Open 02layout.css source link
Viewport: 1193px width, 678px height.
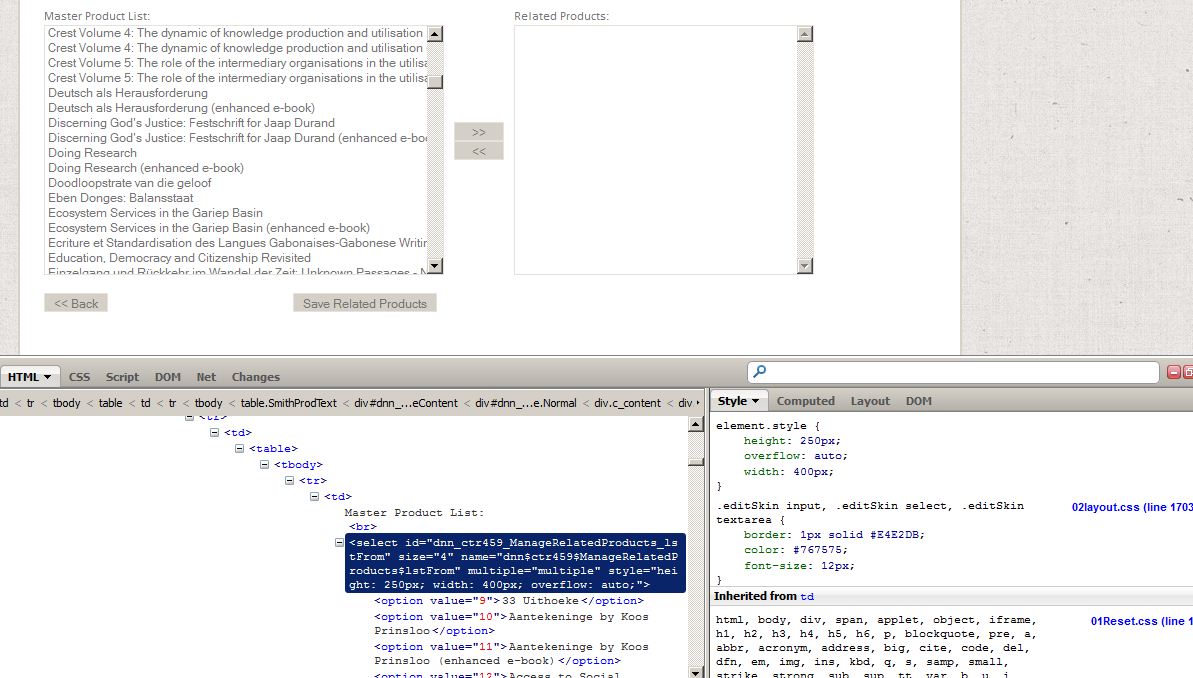coord(1131,507)
